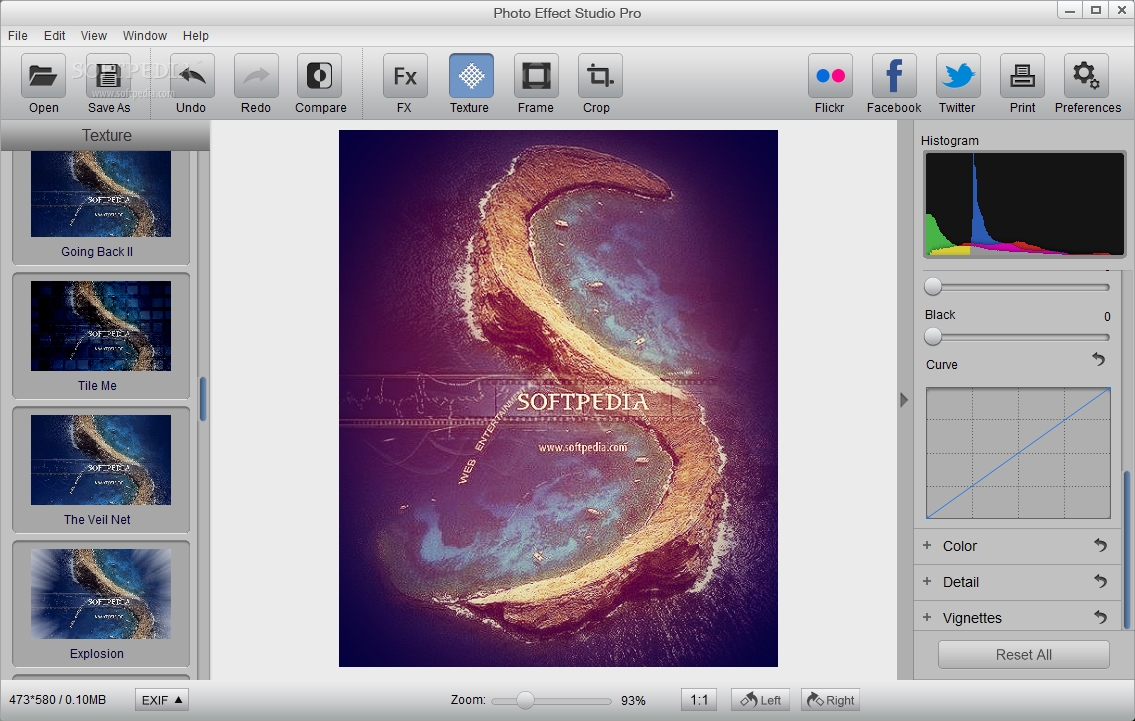The height and width of the screenshot is (721, 1135).
Task: Share photo to Twitter
Action: pos(958,77)
